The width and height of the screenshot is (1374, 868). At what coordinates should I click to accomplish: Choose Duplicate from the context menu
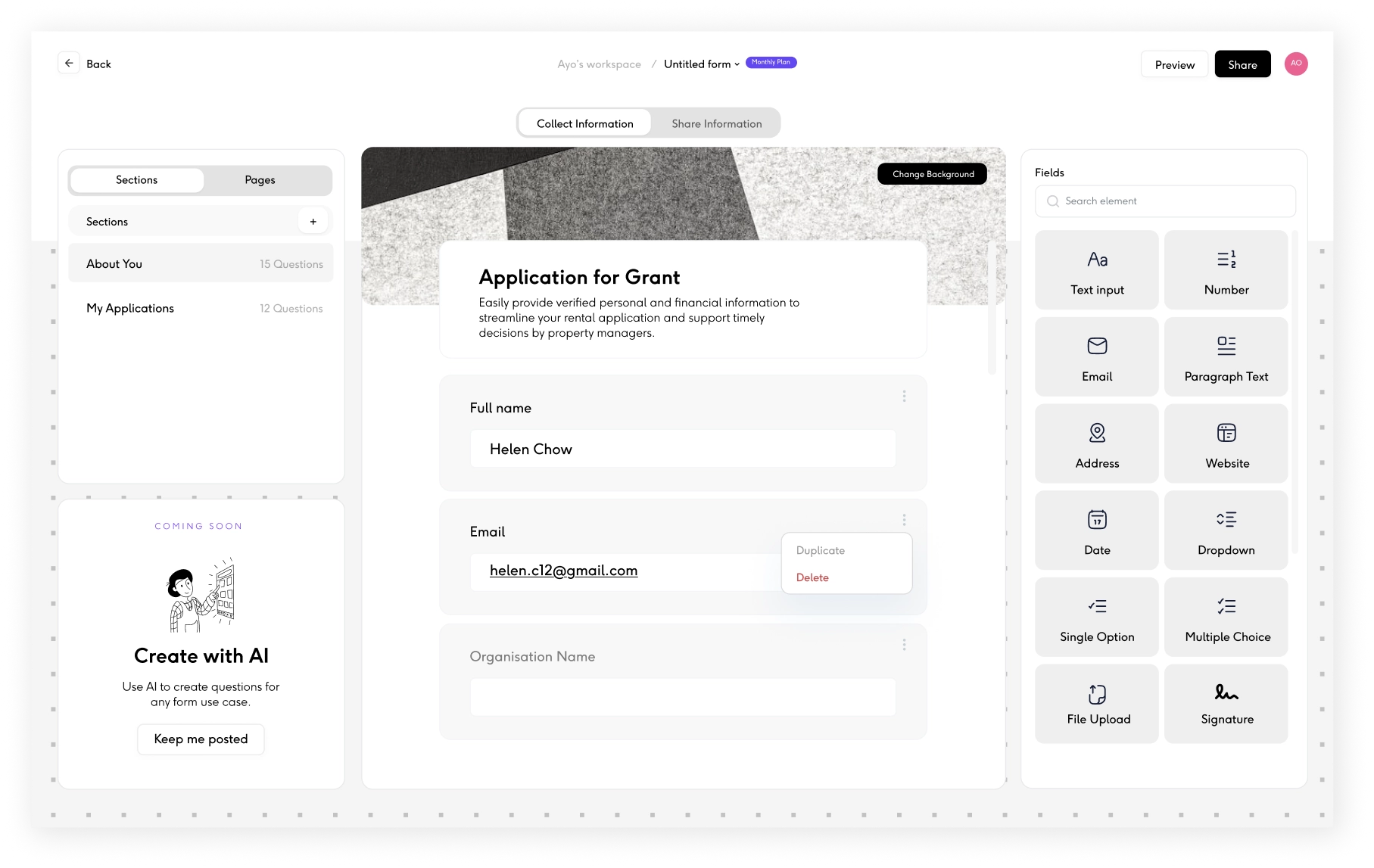tap(820, 551)
